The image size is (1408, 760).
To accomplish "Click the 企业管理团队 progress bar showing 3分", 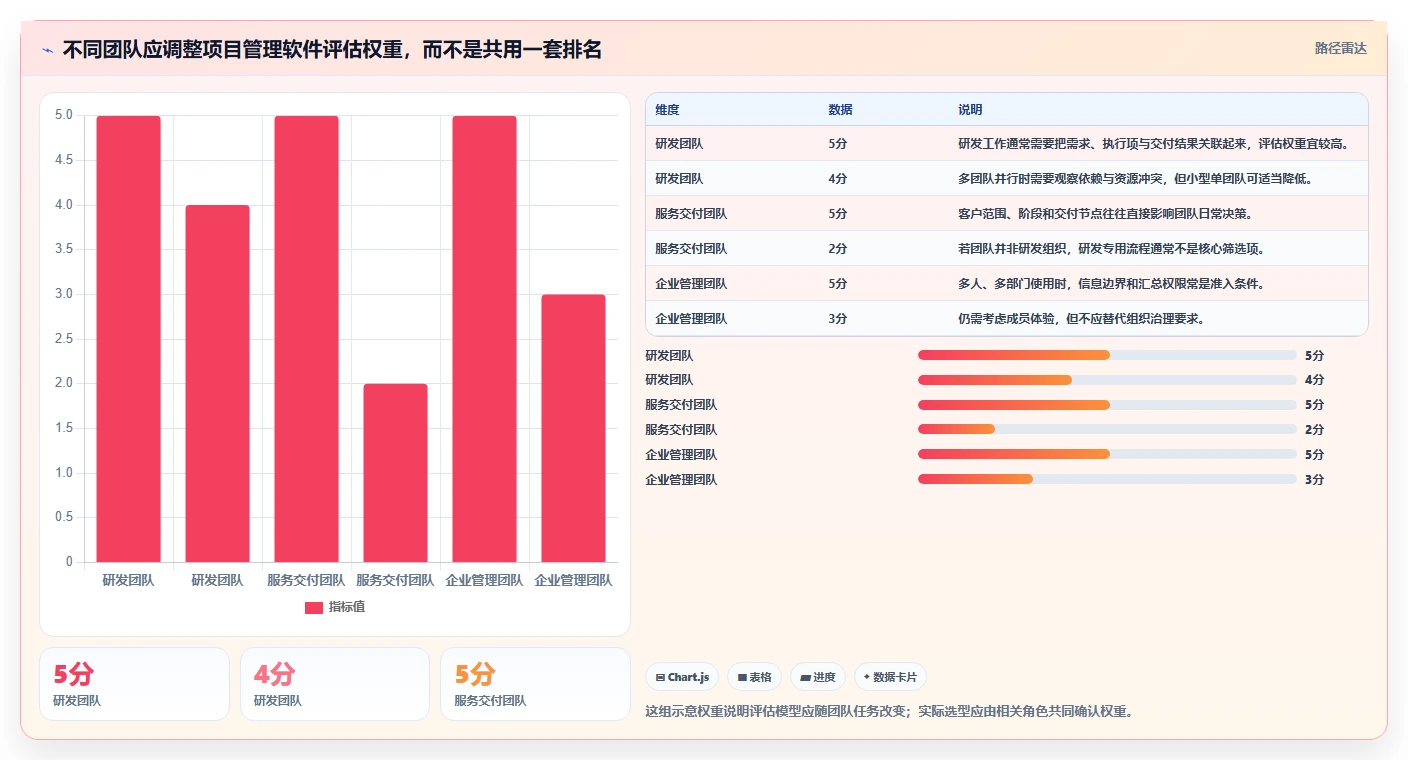I will [x=1107, y=480].
